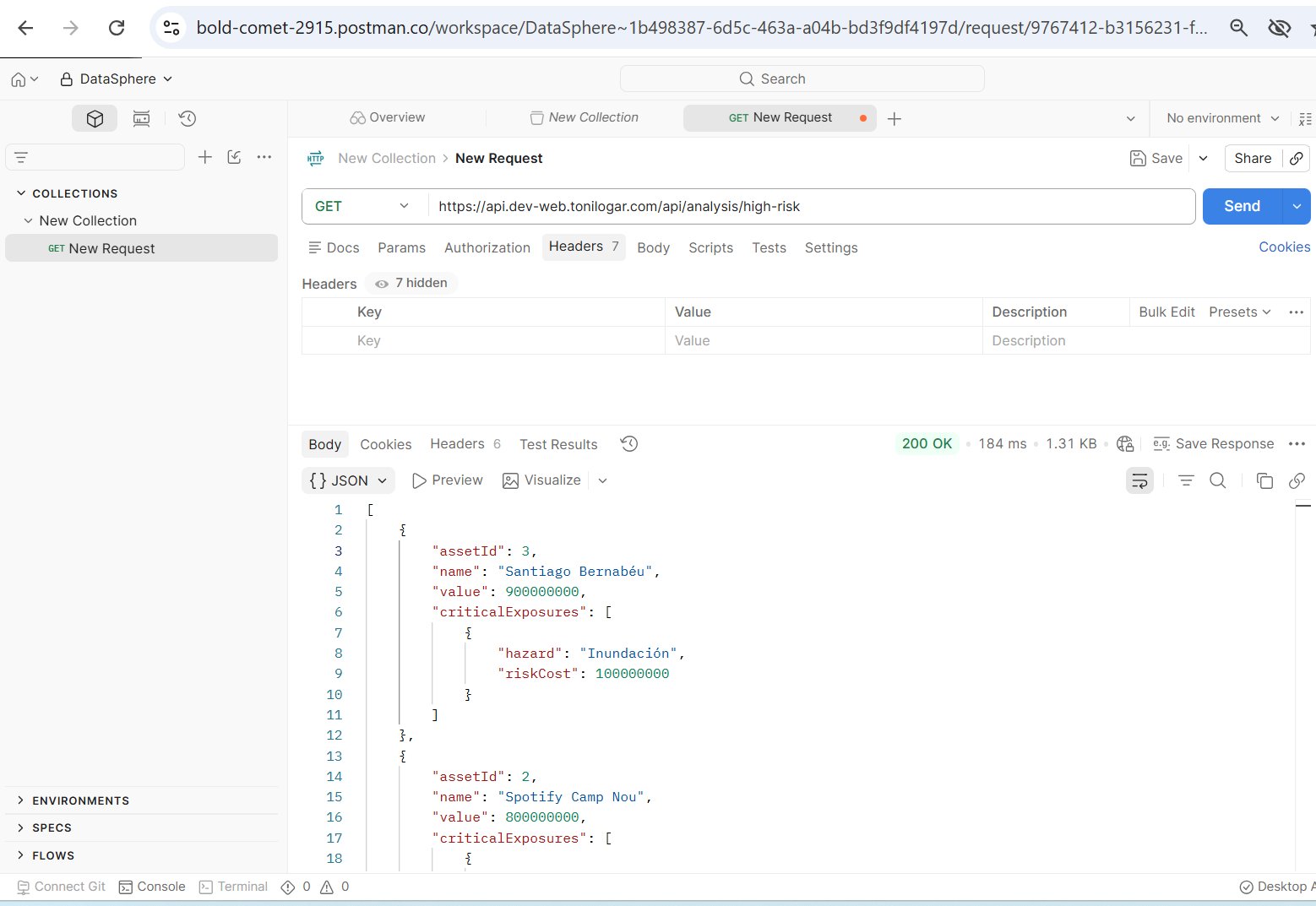Open the Tests request tab

(769, 247)
